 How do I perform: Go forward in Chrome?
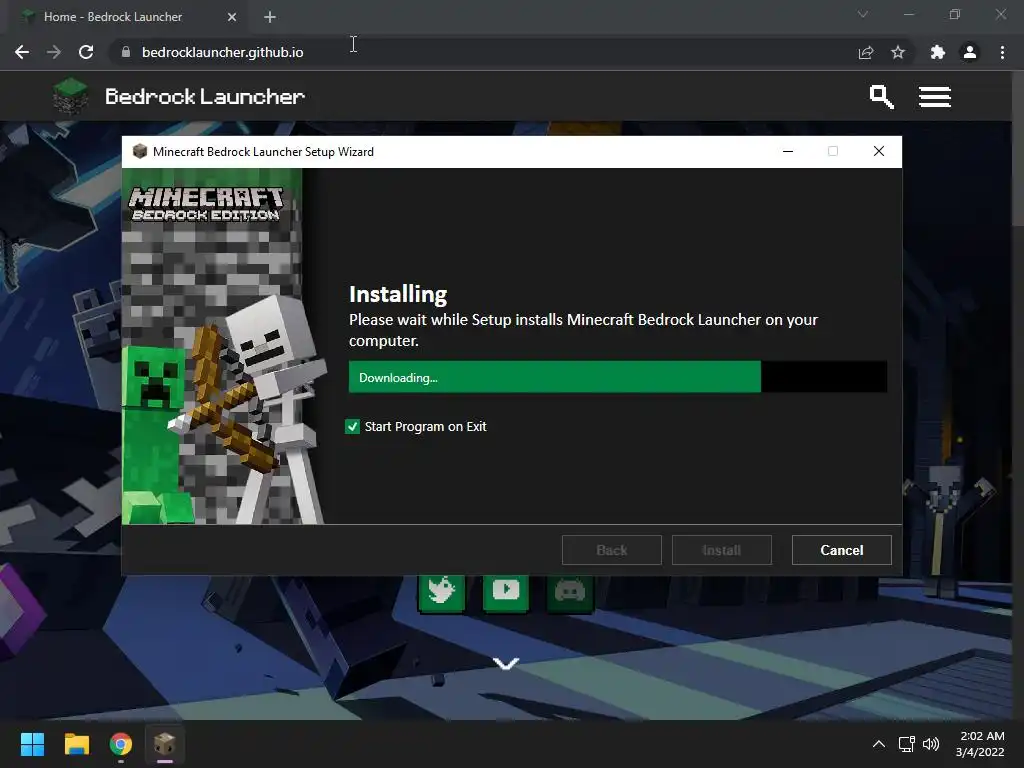click(x=54, y=52)
